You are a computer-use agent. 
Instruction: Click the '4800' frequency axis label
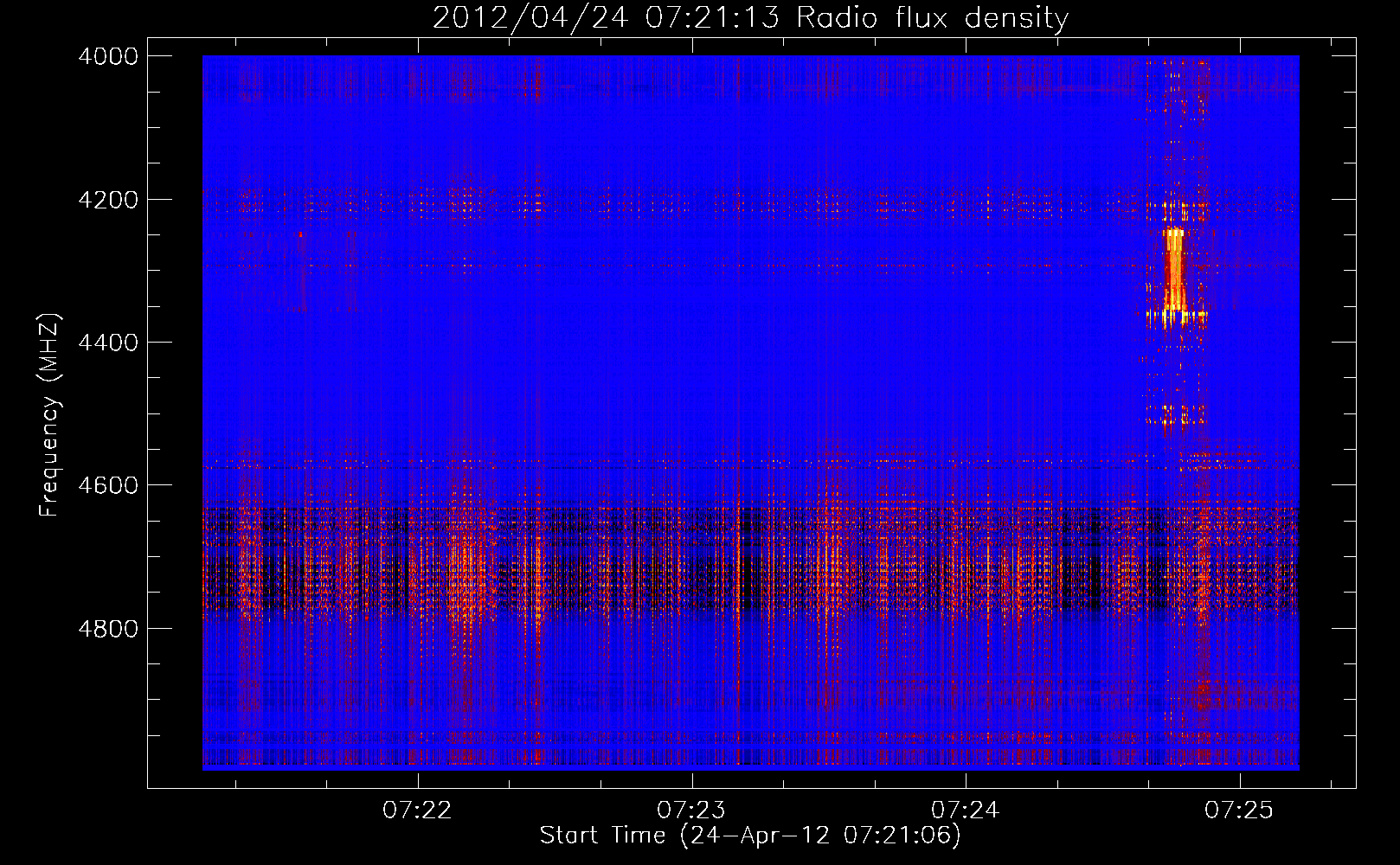[108, 629]
